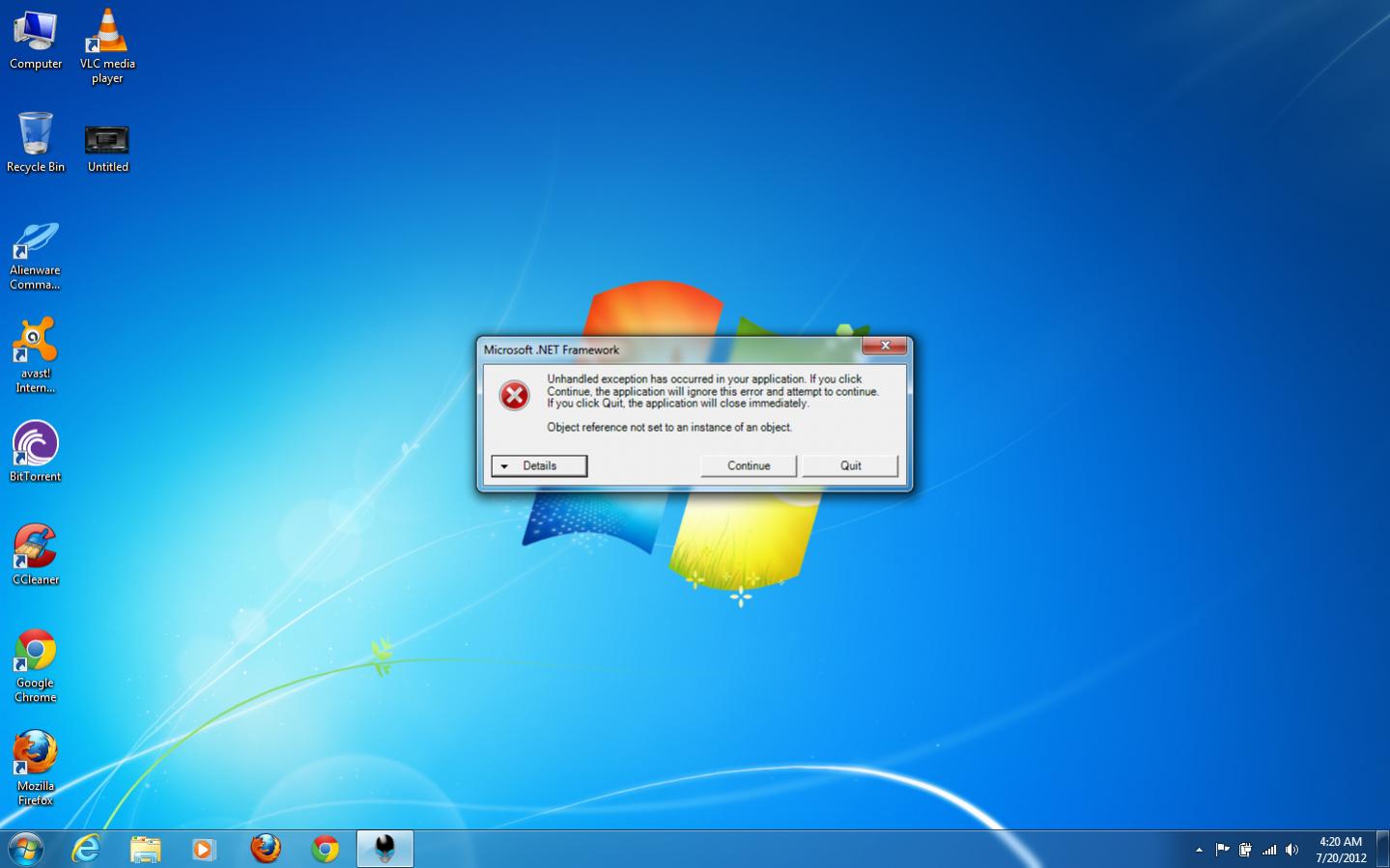1390x868 pixels.
Task: Open the network signal tray icon
Action: click(1269, 850)
